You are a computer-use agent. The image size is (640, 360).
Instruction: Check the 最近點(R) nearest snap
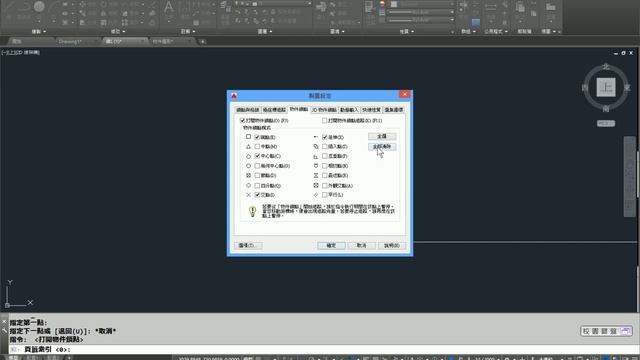click(325, 175)
